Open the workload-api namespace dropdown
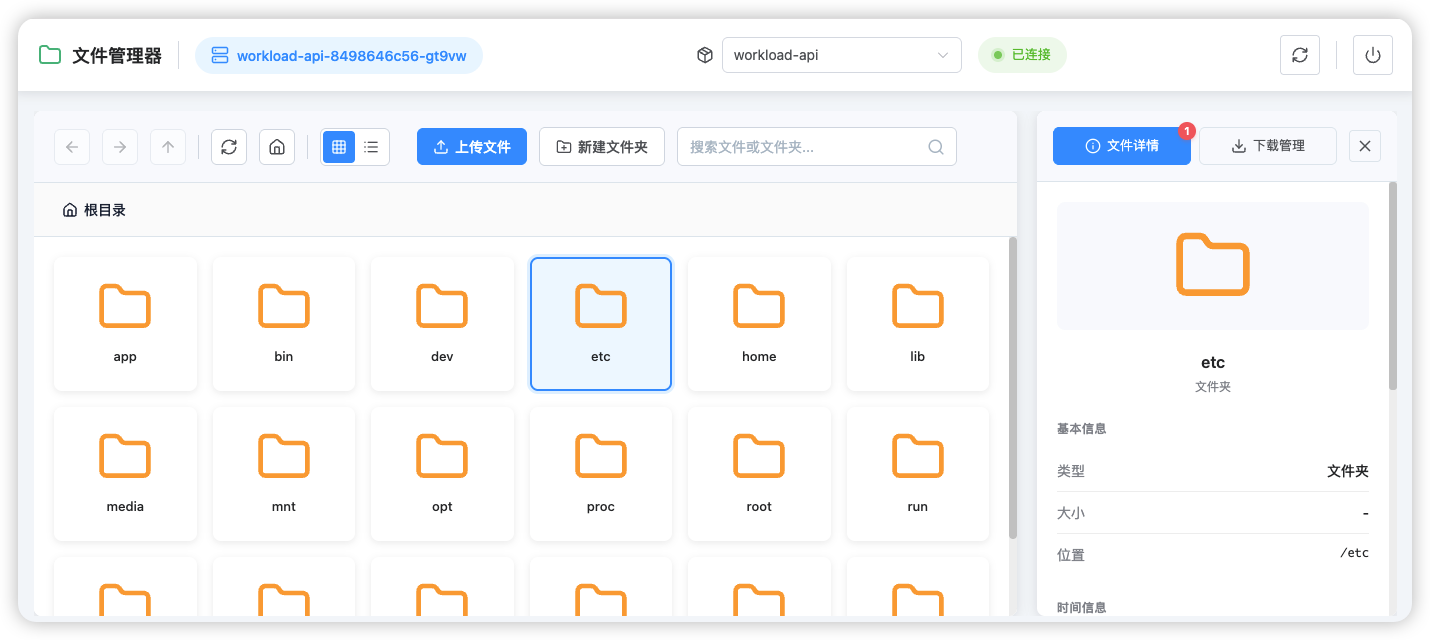Image resolution: width=1430 pixels, height=640 pixels. 841,55
